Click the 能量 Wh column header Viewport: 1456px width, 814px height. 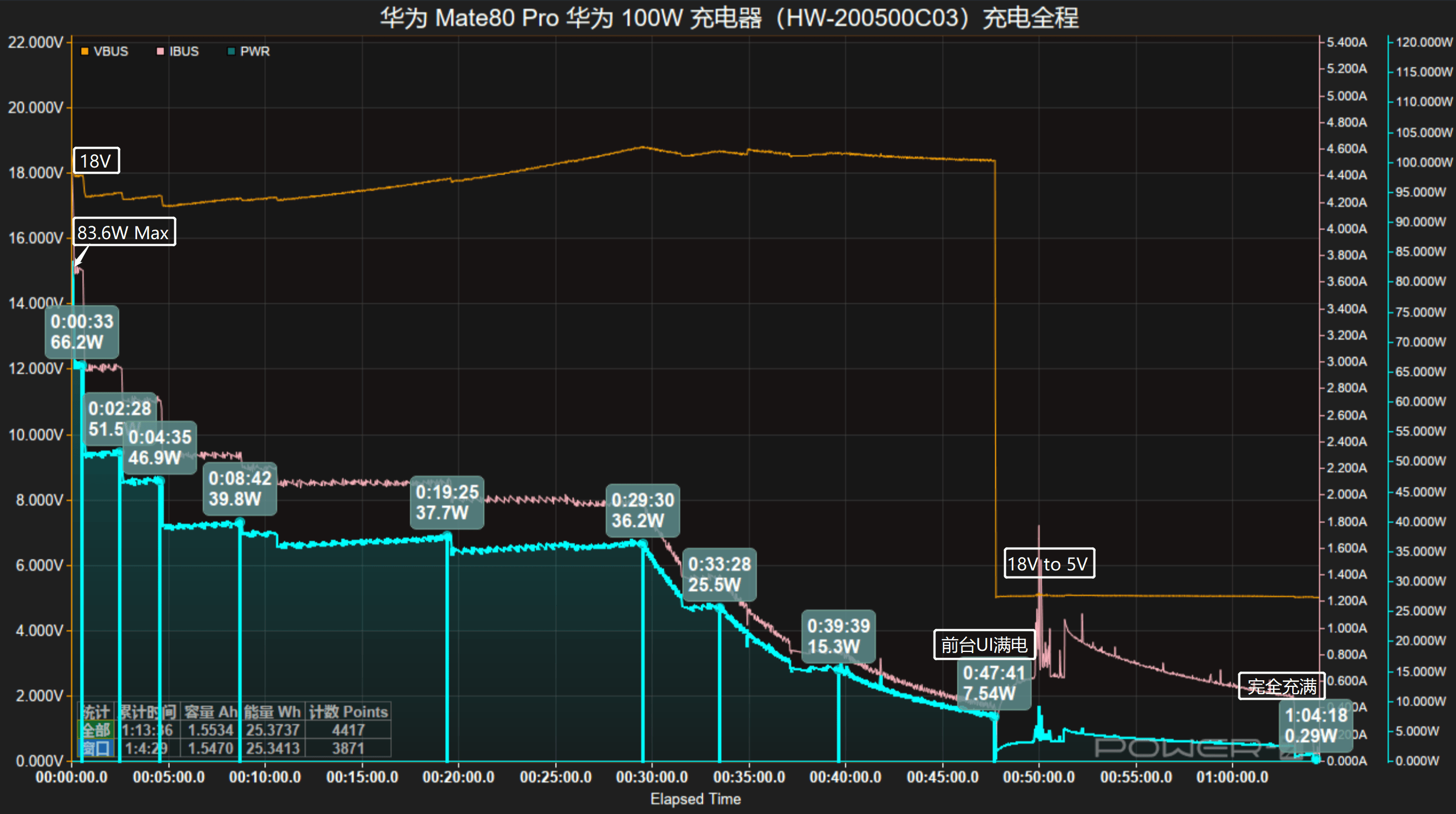271,712
